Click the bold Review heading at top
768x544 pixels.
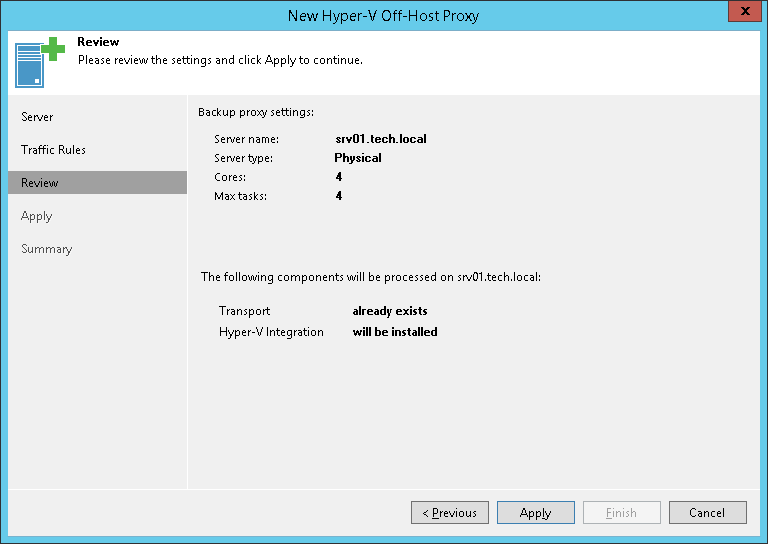tap(98, 42)
